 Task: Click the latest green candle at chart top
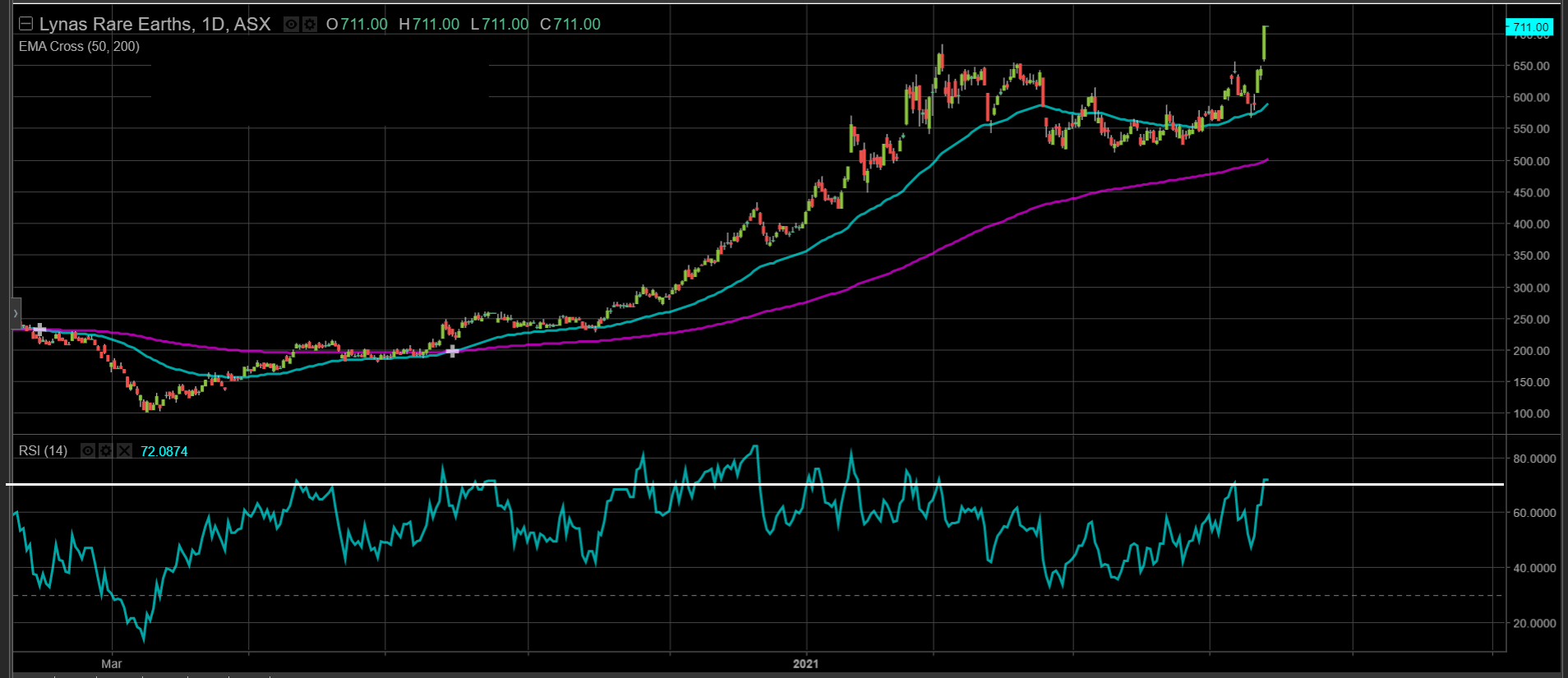1264,43
